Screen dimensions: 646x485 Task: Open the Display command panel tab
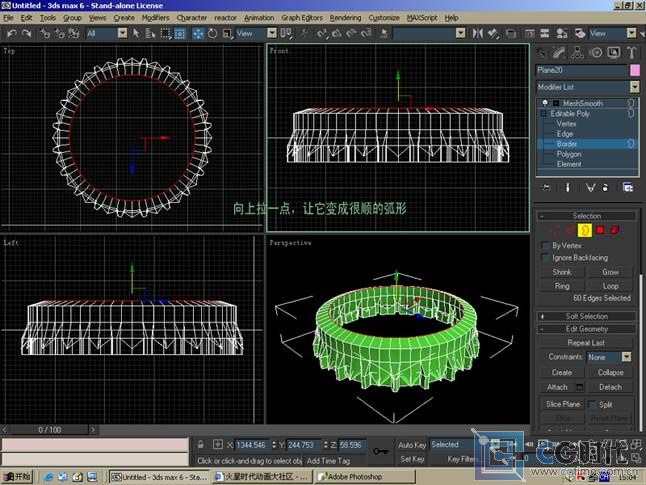[613, 53]
